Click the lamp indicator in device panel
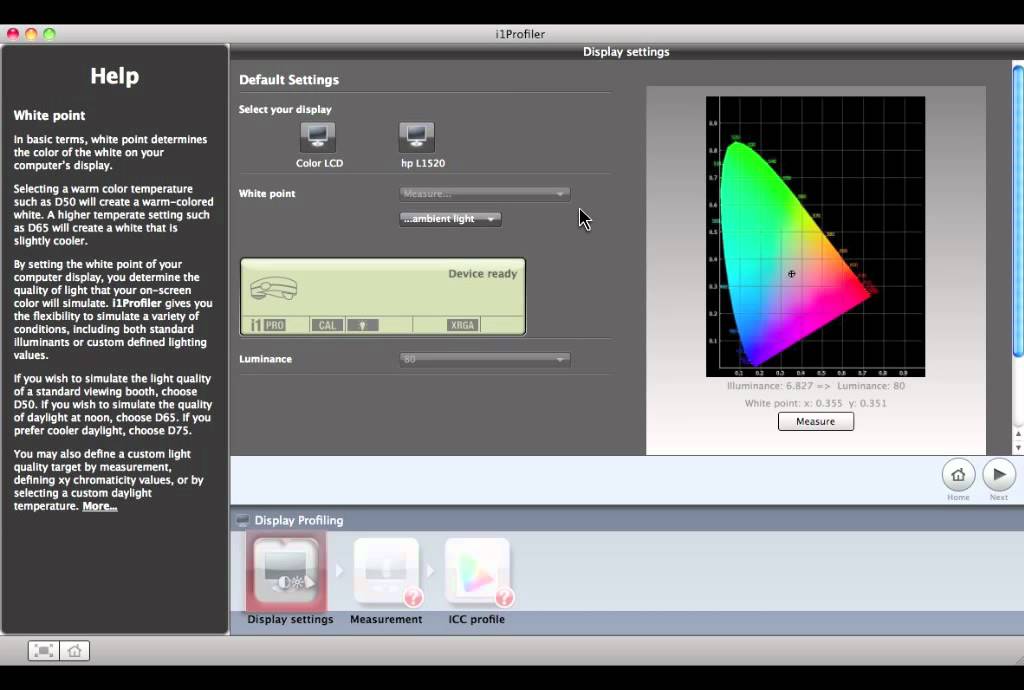 pyautogui.click(x=362, y=325)
